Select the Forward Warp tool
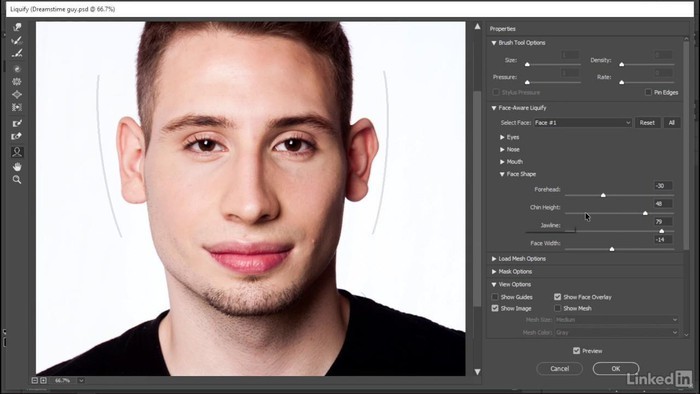The image size is (700, 394). (x=17, y=27)
